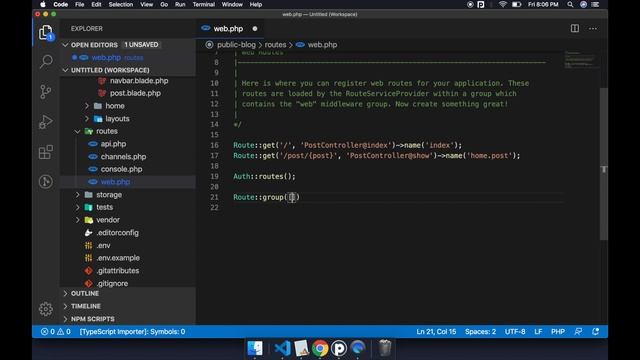The height and width of the screenshot is (360, 640).
Task: Open the Edit menu
Action: click(96, 4)
